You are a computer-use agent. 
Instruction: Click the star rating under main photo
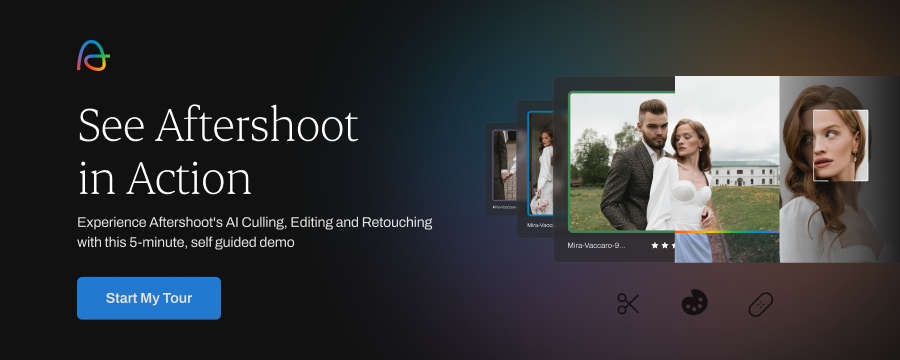pos(664,245)
